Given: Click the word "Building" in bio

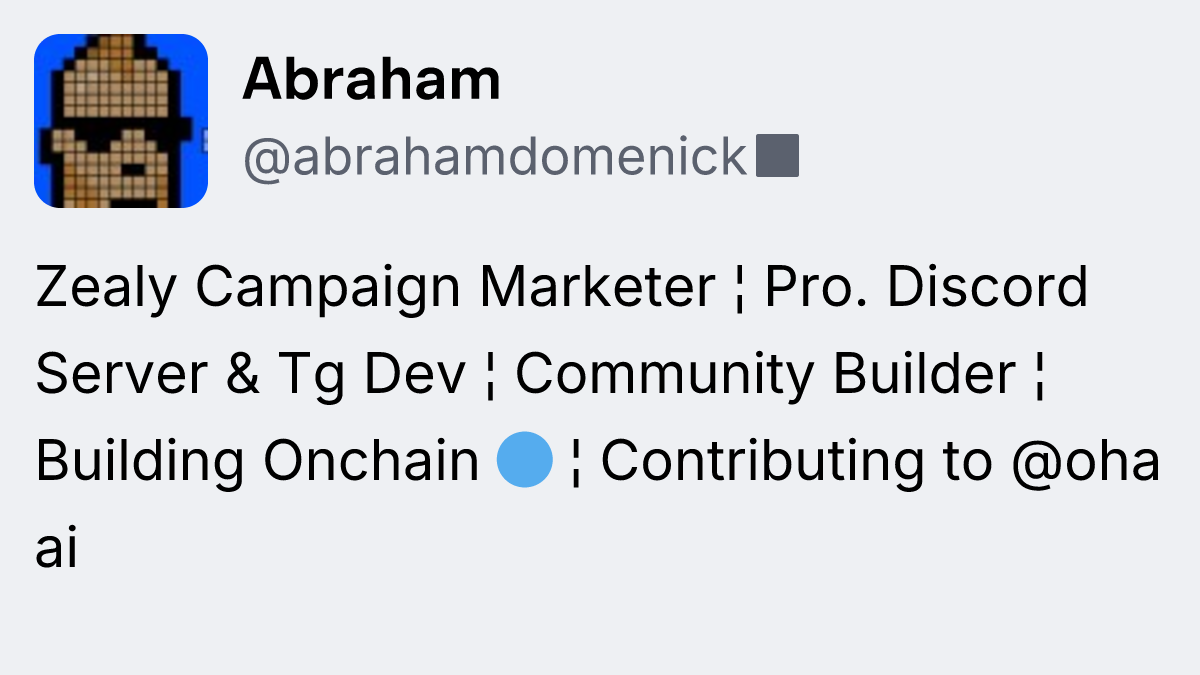Looking at the screenshot, I should tap(139, 461).
